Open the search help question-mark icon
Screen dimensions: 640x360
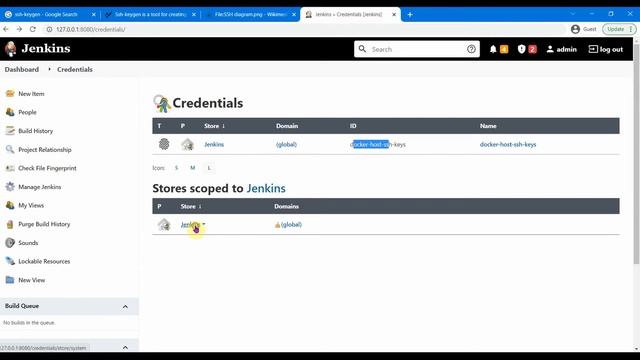pos(471,49)
